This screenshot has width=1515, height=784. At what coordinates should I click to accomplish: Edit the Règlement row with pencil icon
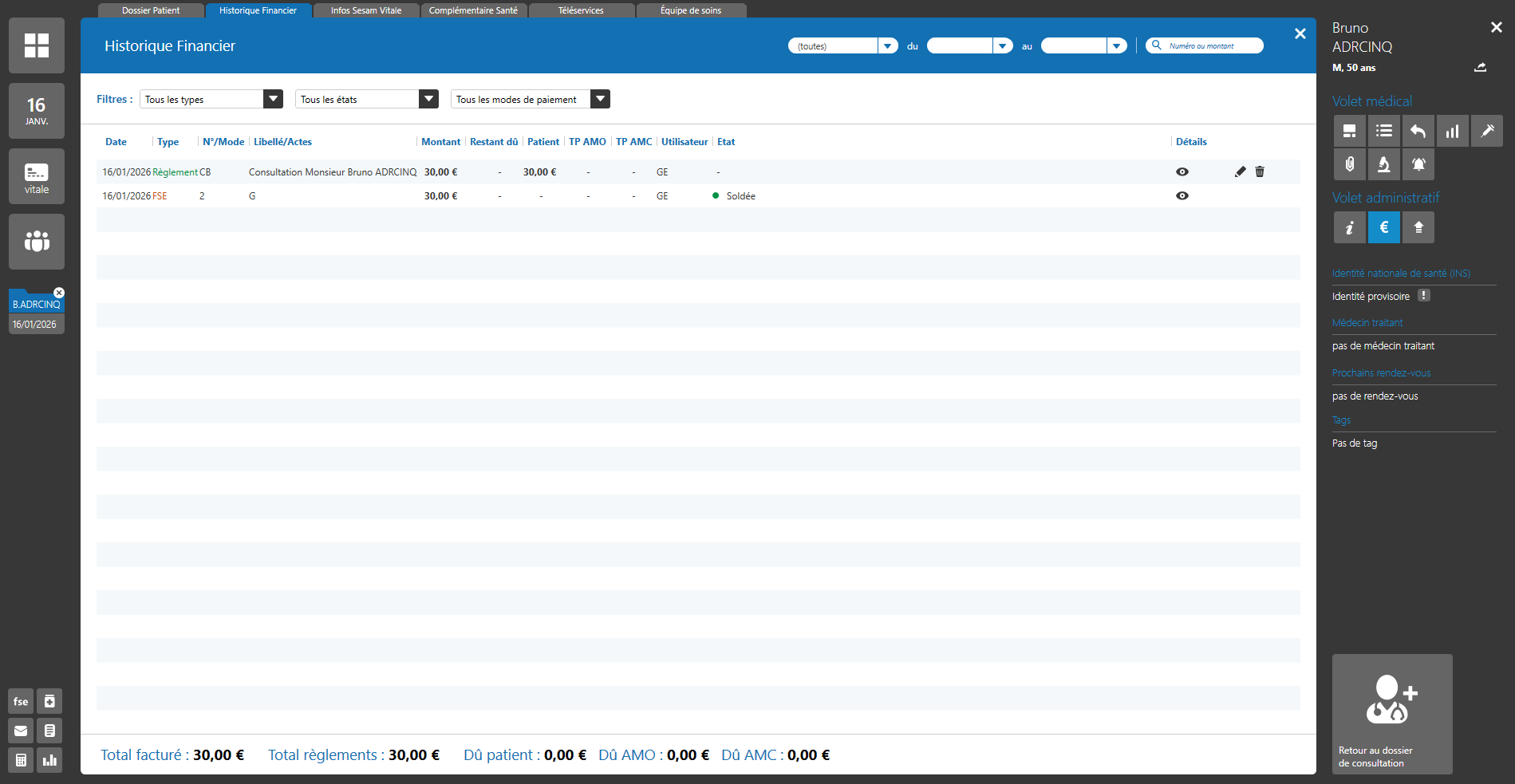1240,171
